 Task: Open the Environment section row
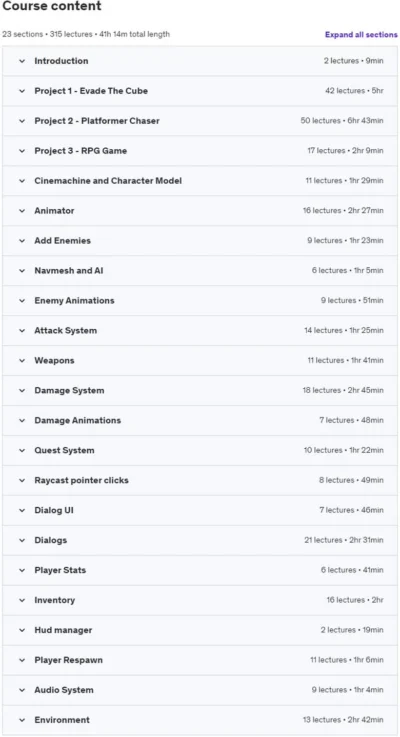point(200,720)
